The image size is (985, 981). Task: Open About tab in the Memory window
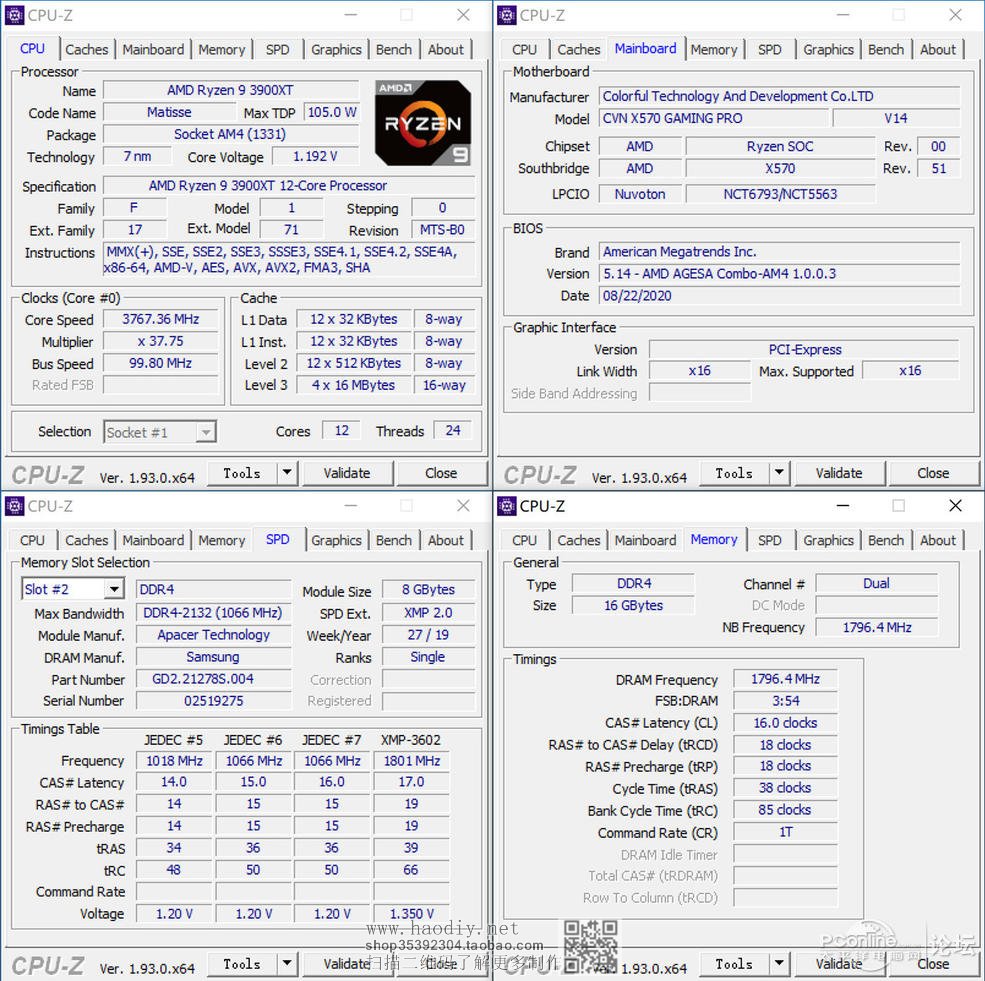937,540
